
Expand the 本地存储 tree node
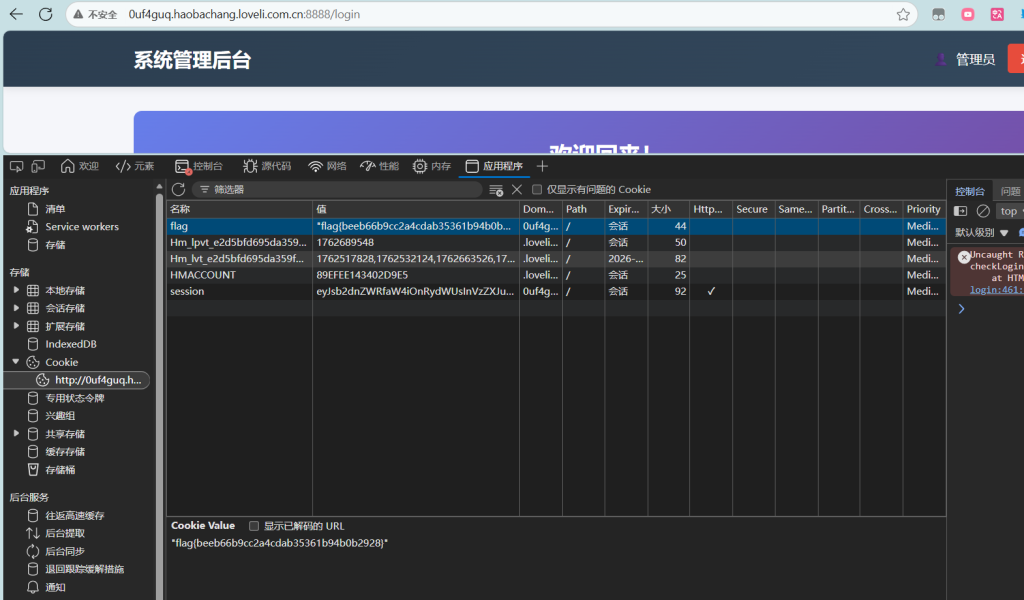pyautogui.click(x=16, y=291)
